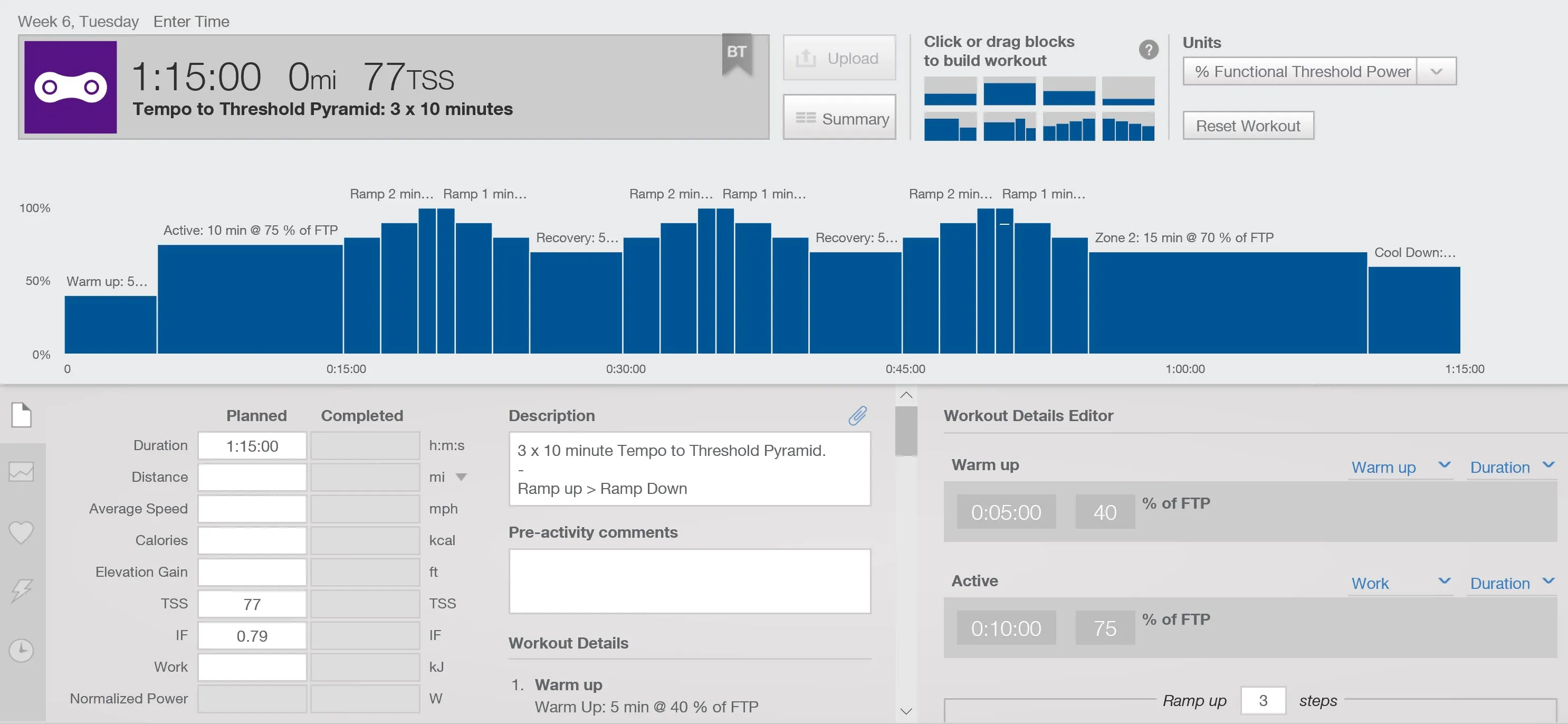Open the clock pace sidebar icon
The width and height of the screenshot is (1568, 724).
click(21, 650)
